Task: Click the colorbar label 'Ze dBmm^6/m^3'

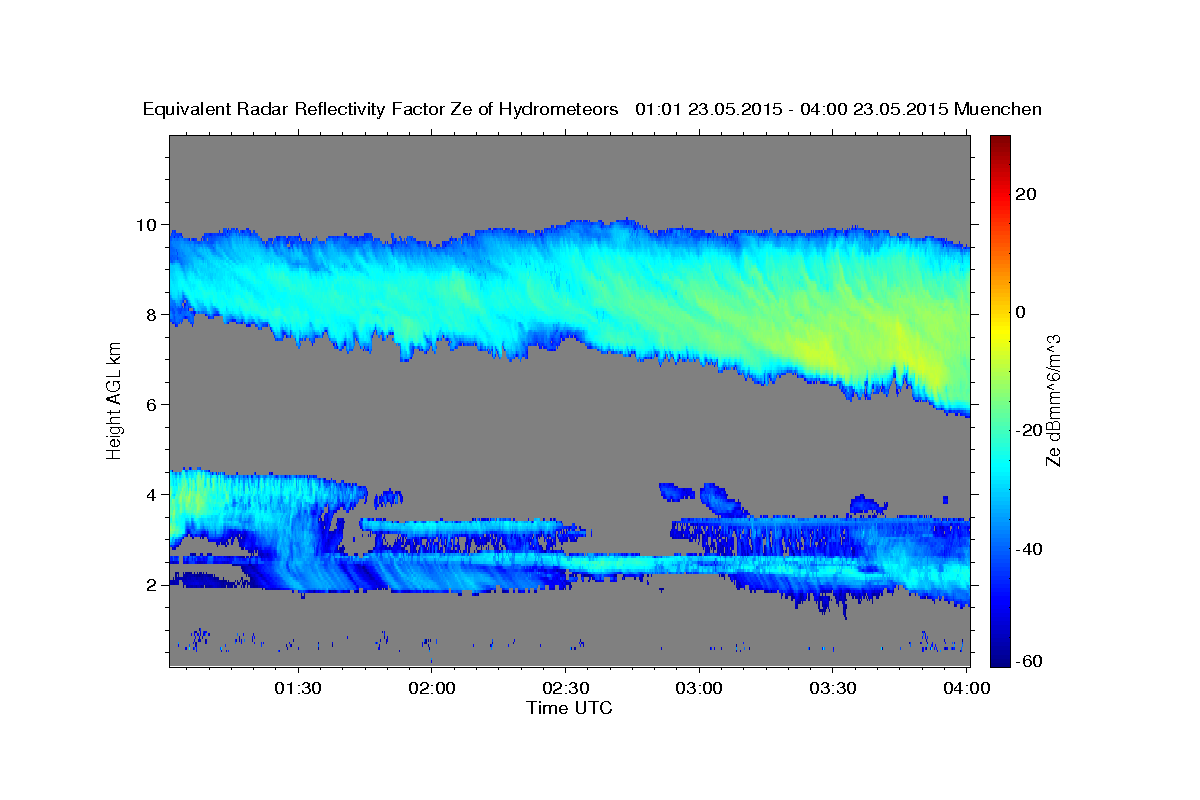Action: pyautogui.click(x=1052, y=400)
